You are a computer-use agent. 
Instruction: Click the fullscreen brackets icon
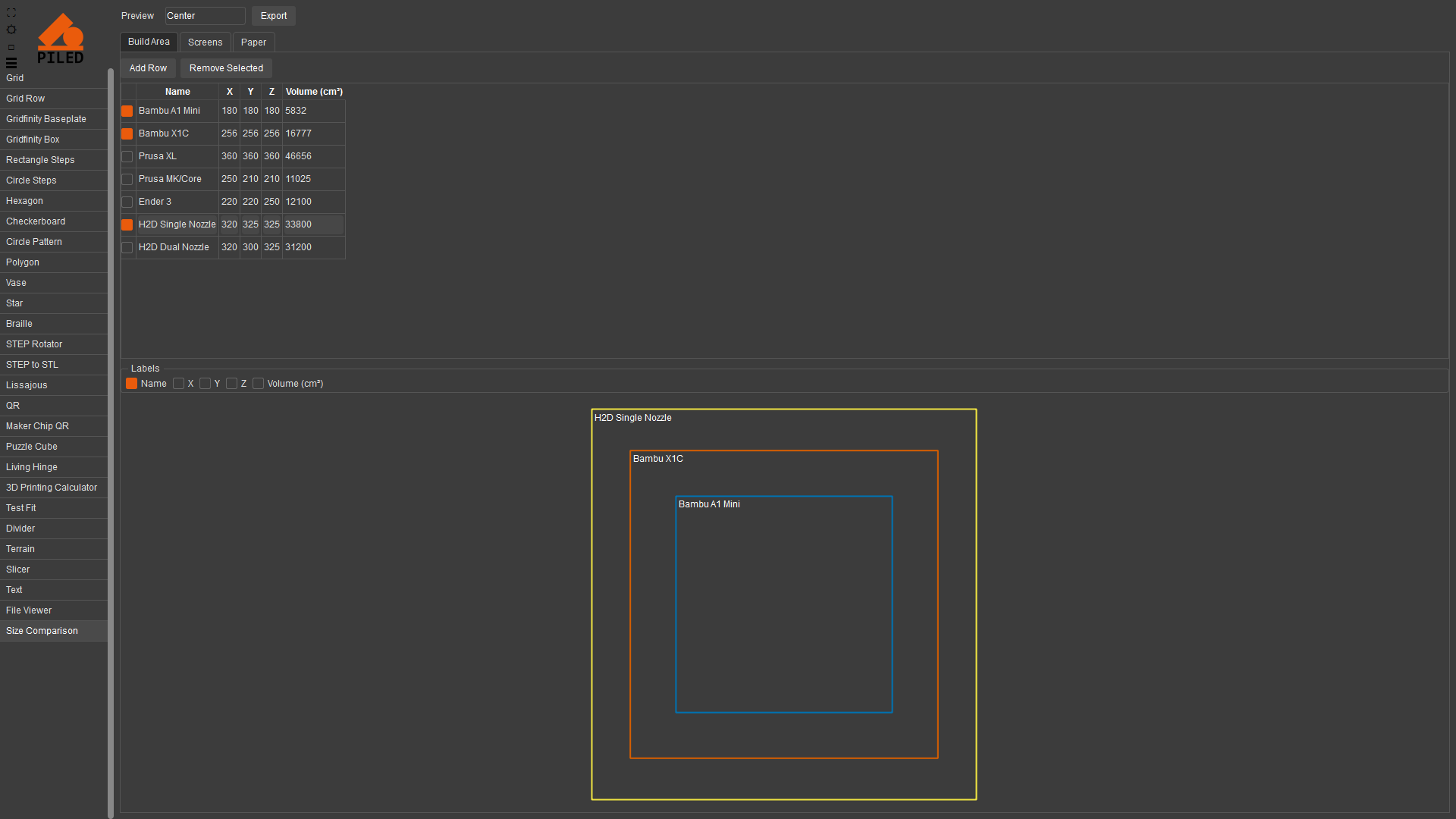pyautogui.click(x=11, y=13)
